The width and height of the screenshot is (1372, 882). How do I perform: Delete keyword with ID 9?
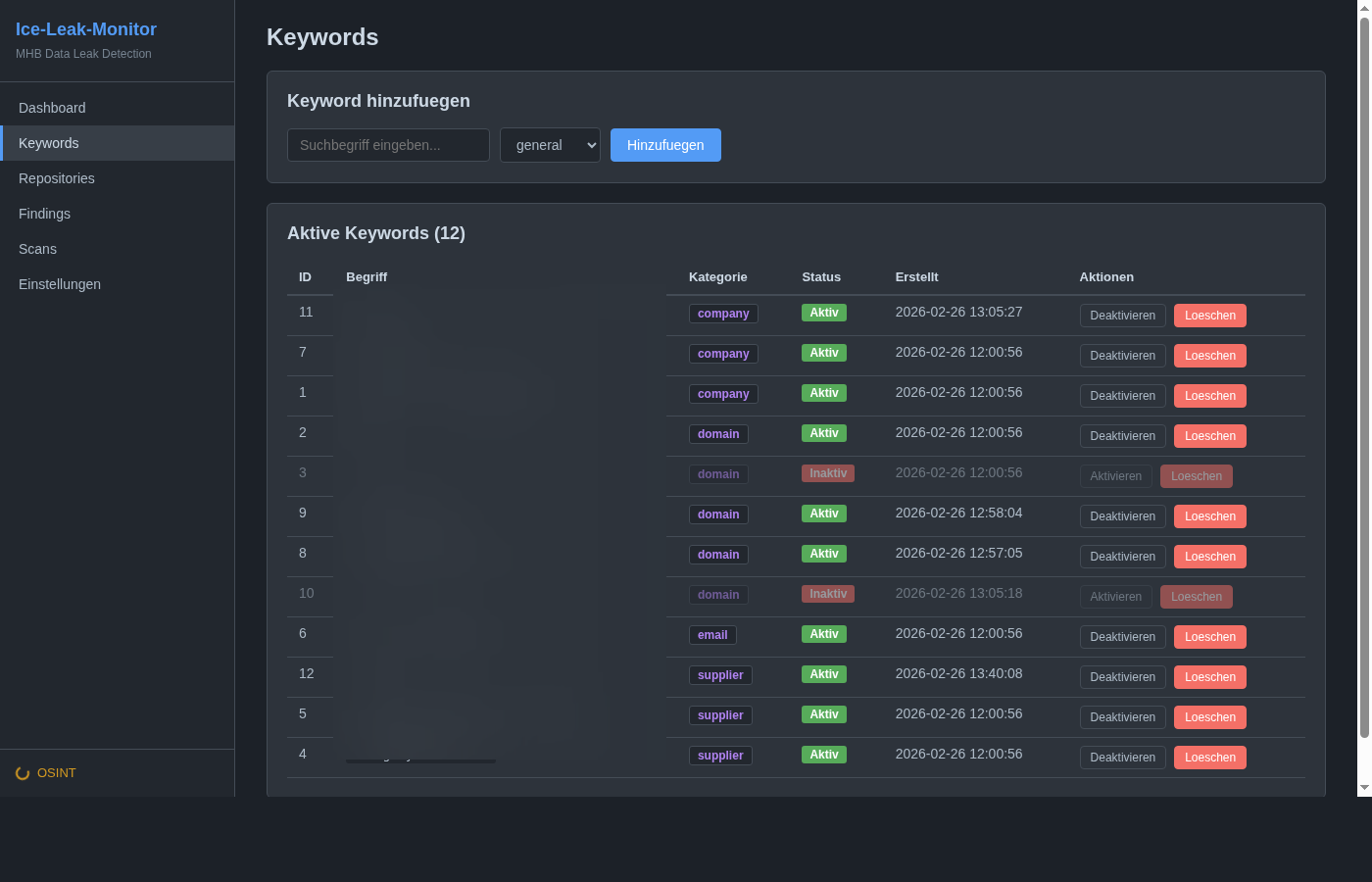tap(1210, 516)
